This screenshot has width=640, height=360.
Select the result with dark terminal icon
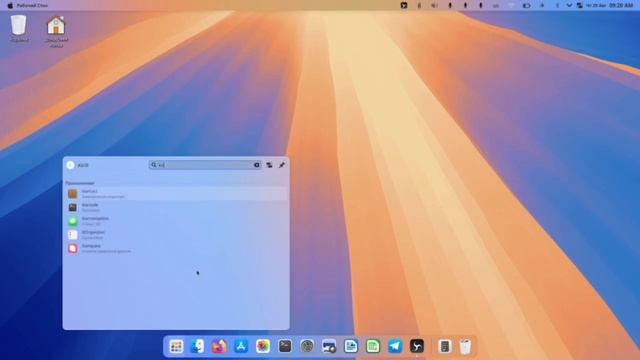pos(176,207)
